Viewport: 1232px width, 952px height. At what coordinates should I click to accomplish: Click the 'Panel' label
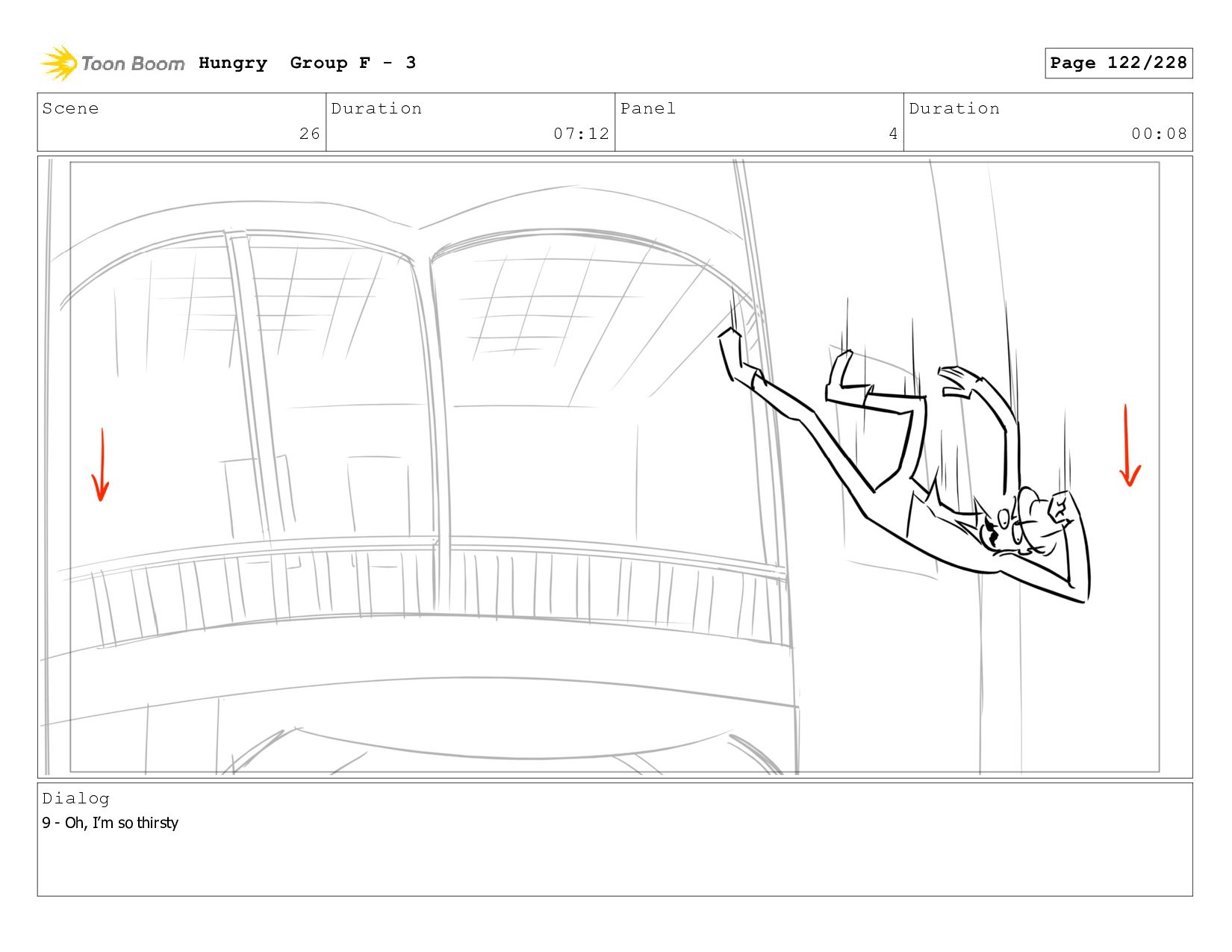[x=648, y=108]
